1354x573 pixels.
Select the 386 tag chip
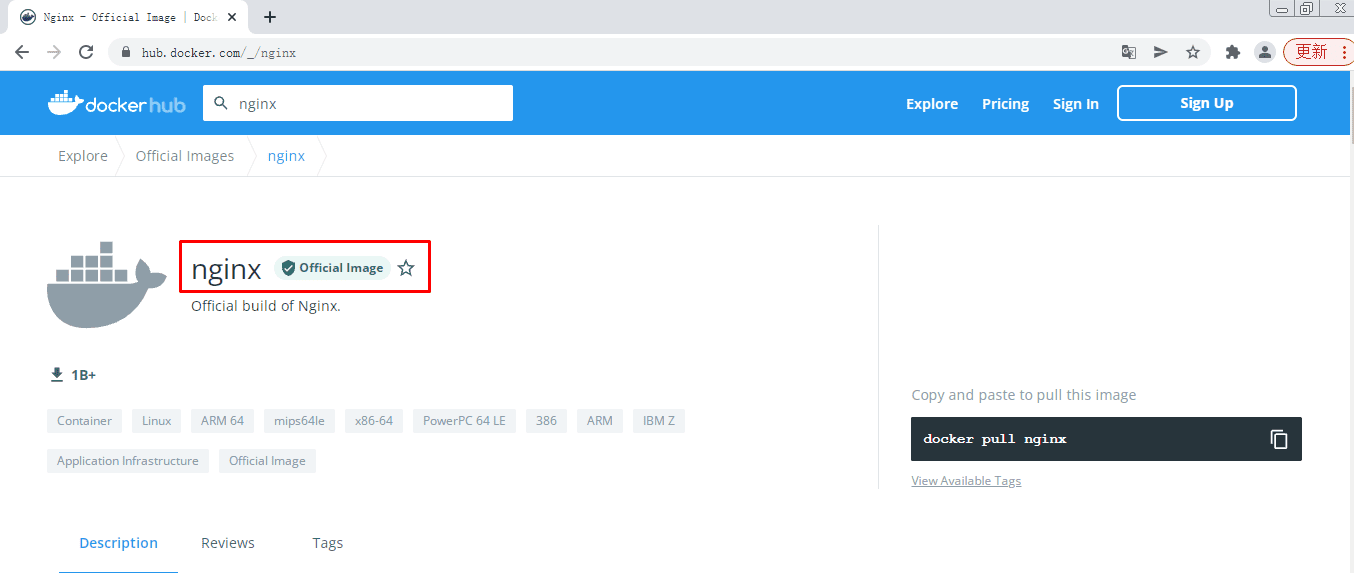[546, 421]
